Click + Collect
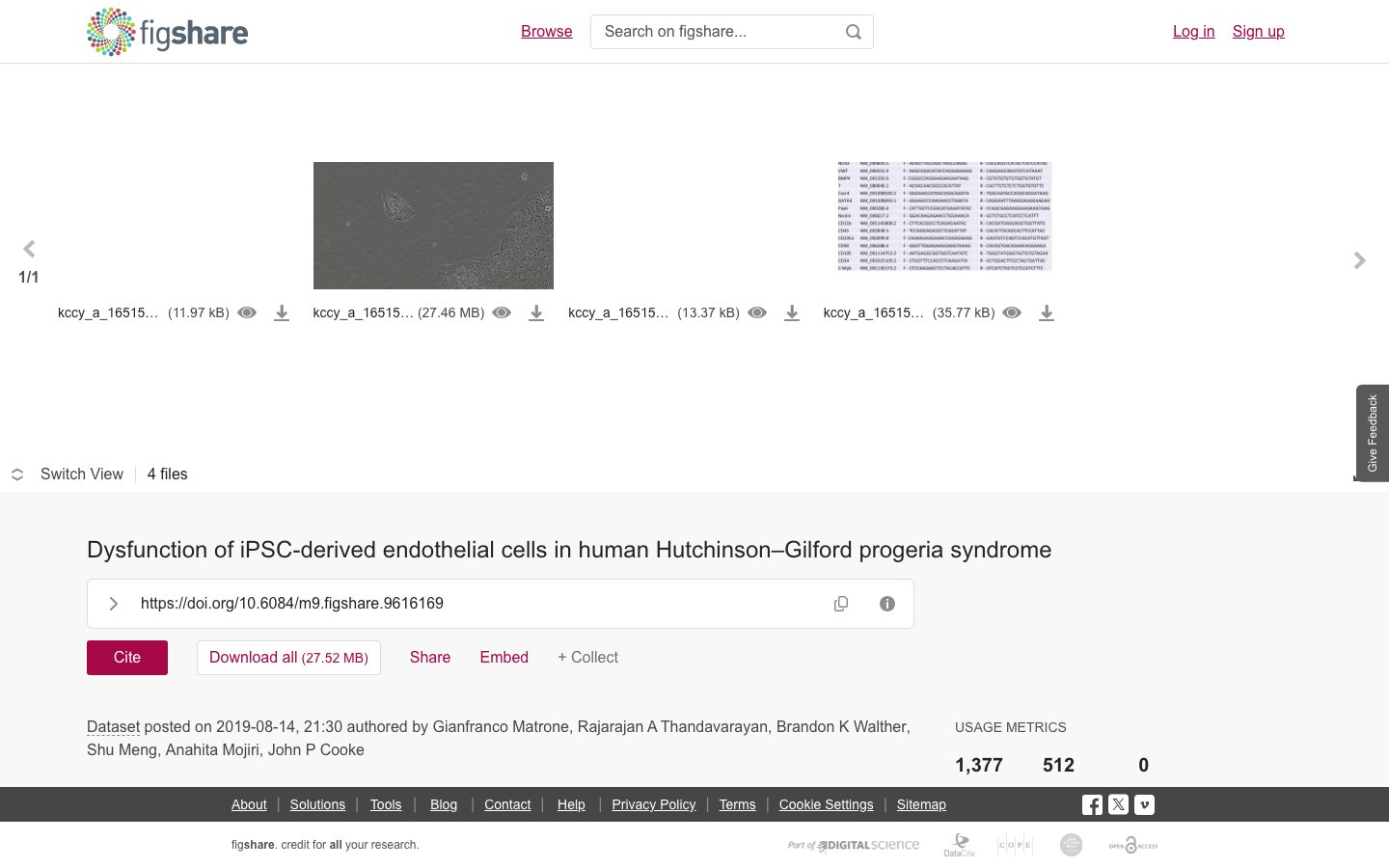 point(587,658)
